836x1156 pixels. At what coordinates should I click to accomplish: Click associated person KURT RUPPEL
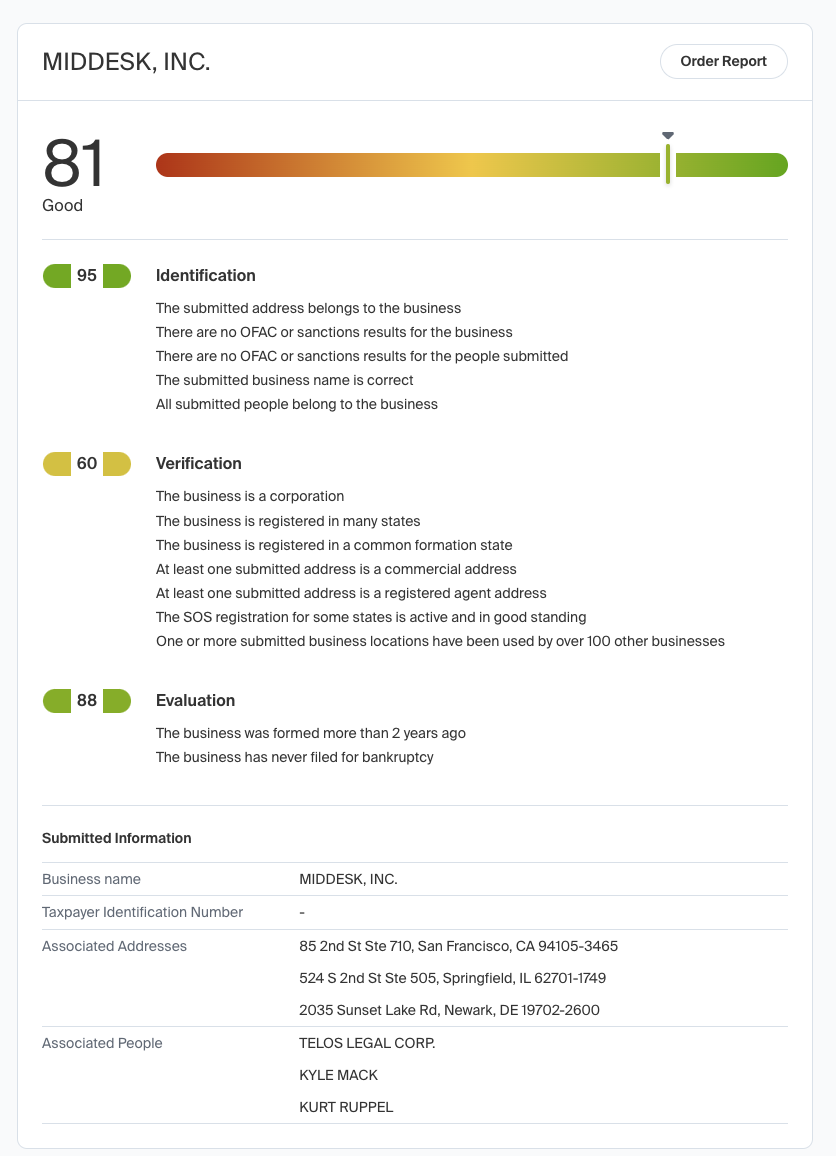346,1107
